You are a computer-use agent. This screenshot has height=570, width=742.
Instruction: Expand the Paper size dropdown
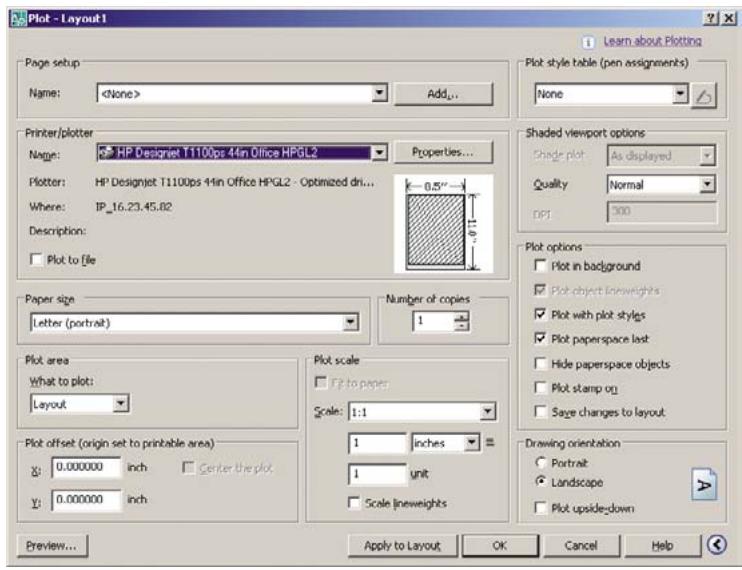[350, 323]
